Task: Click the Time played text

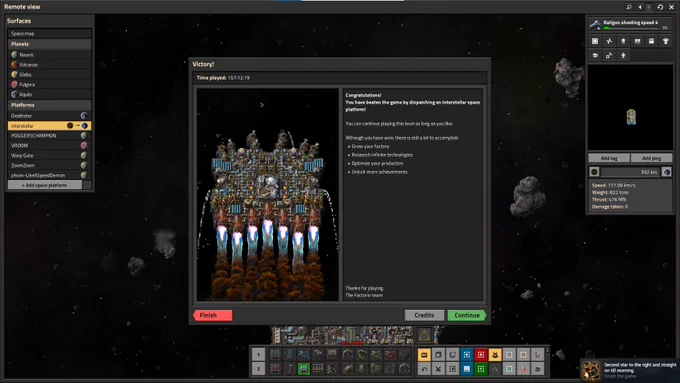Action: pyautogui.click(x=223, y=78)
